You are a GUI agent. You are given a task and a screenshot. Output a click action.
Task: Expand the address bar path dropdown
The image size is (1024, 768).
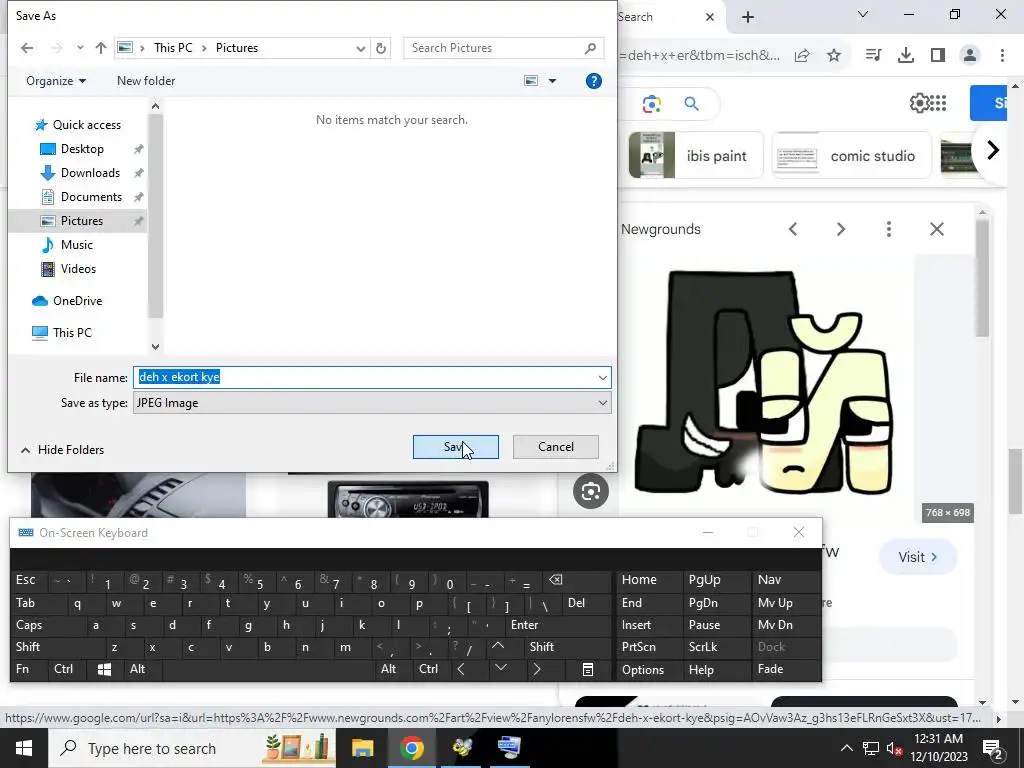[360, 48]
